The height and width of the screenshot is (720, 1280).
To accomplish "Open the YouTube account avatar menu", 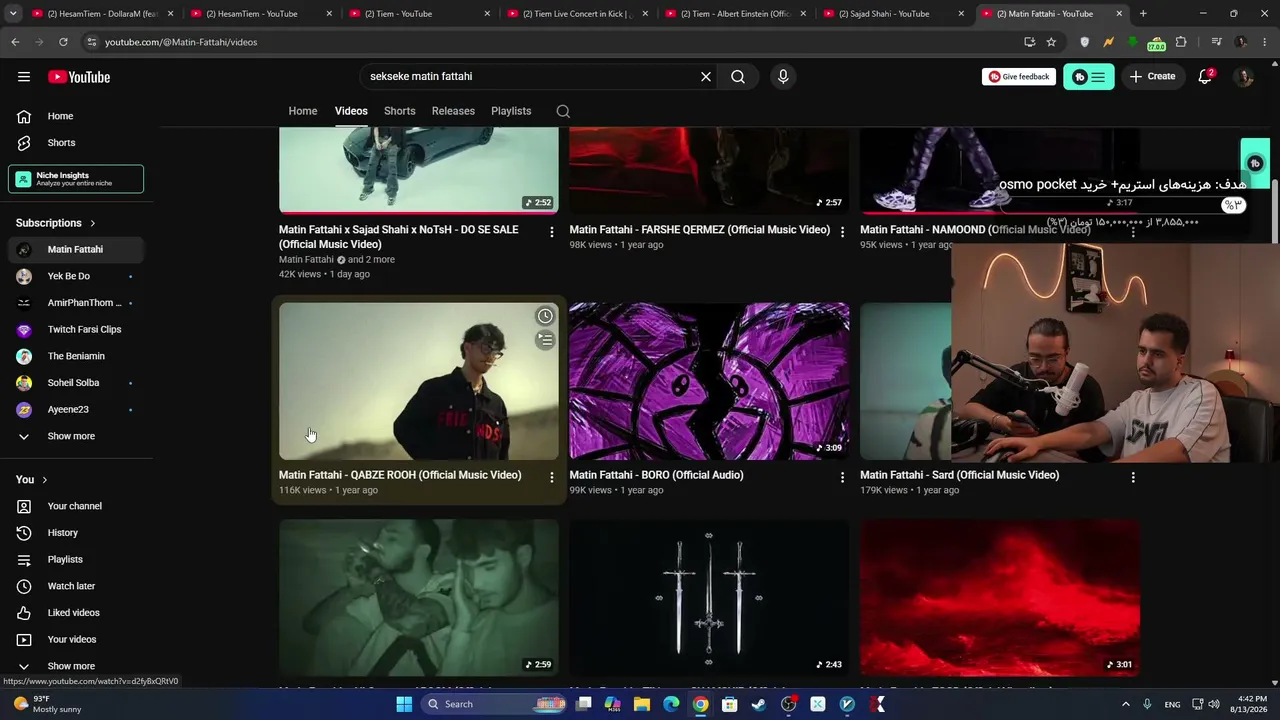I will pyautogui.click(x=1244, y=76).
